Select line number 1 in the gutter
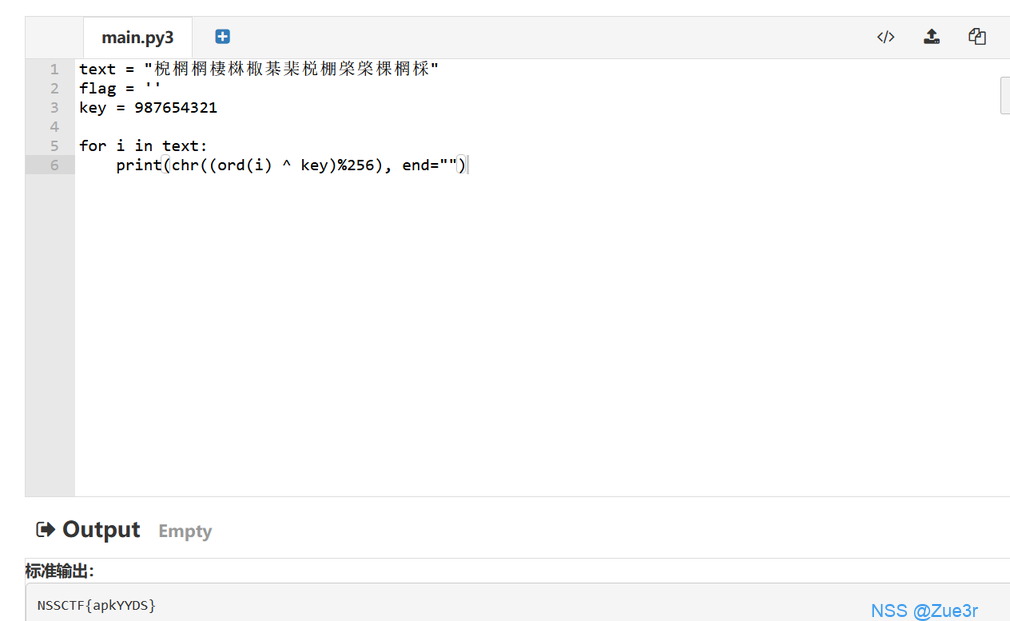This screenshot has width=1010, height=621. pyautogui.click(x=54, y=69)
